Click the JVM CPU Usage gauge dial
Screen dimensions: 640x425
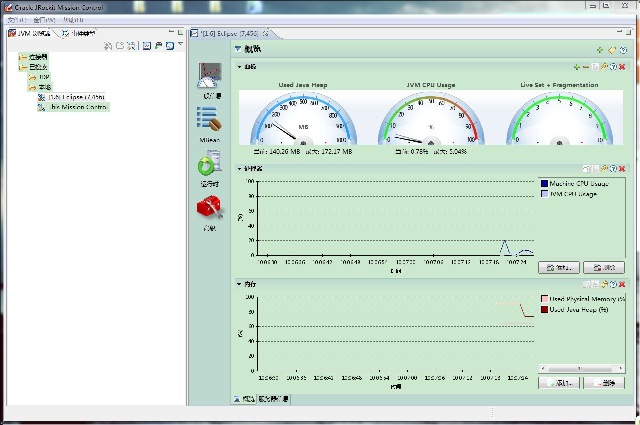tap(431, 119)
